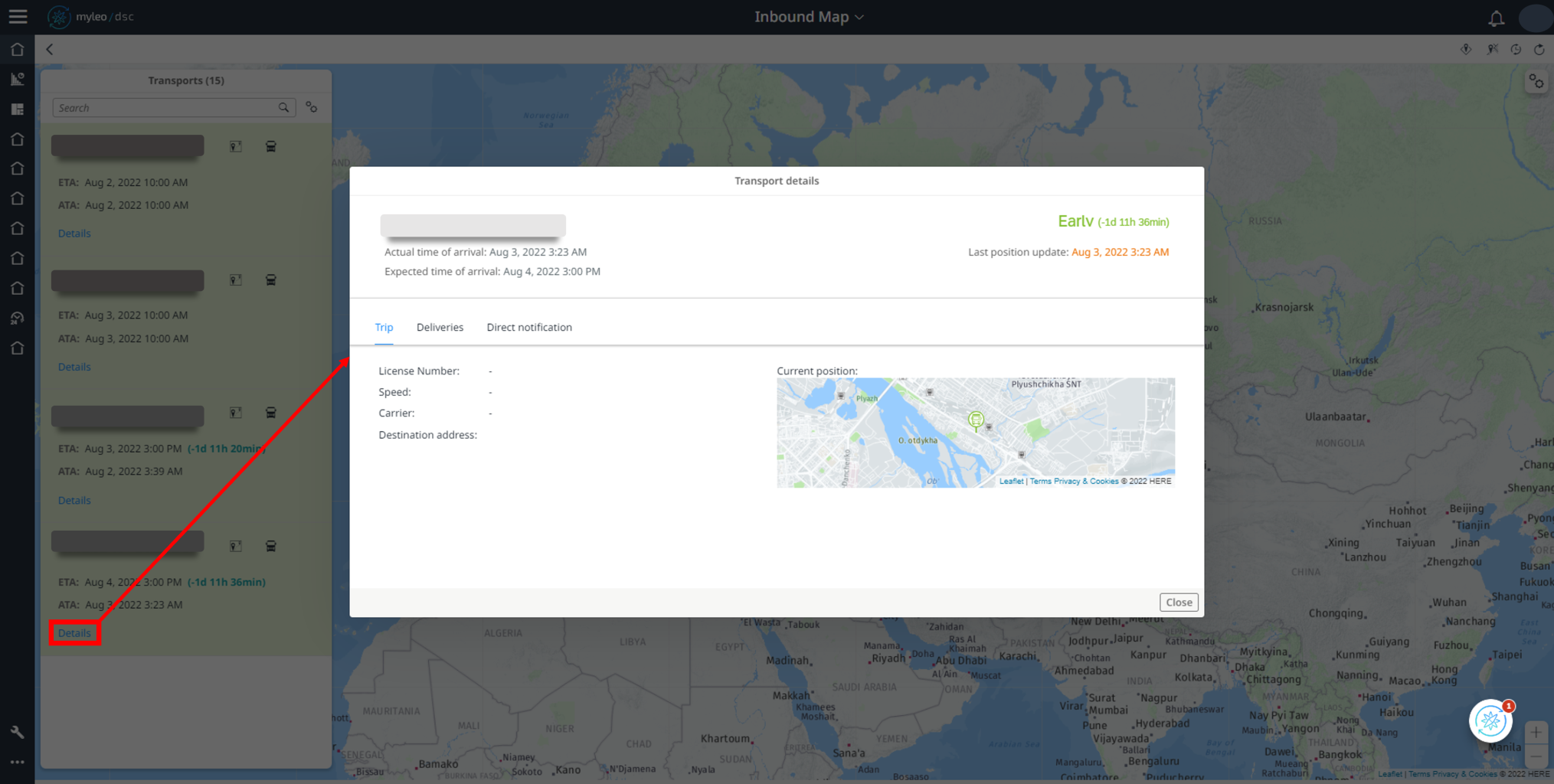Show on map for Aug 3 10:00 AM transport
The image size is (1554, 784).
click(x=235, y=280)
